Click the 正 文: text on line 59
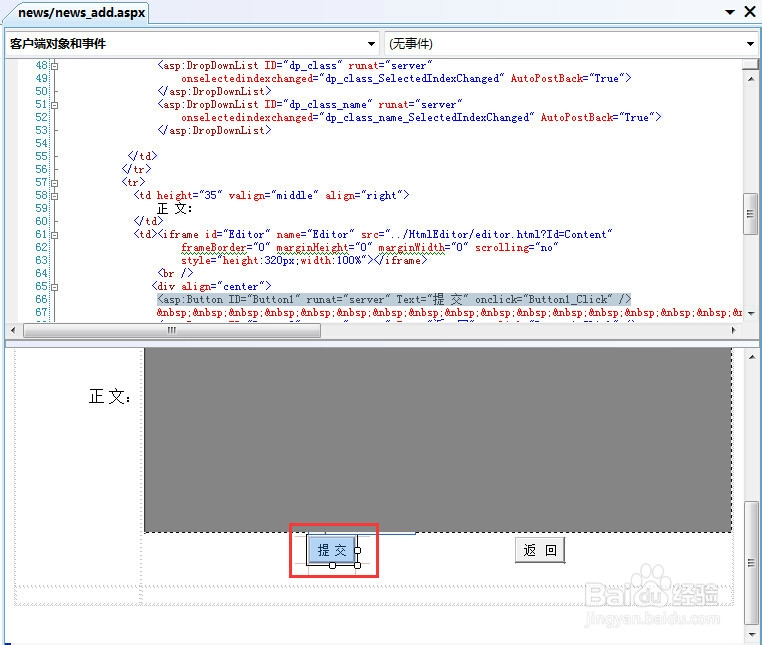This screenshot has width=762, height=645. coord(175,209)
